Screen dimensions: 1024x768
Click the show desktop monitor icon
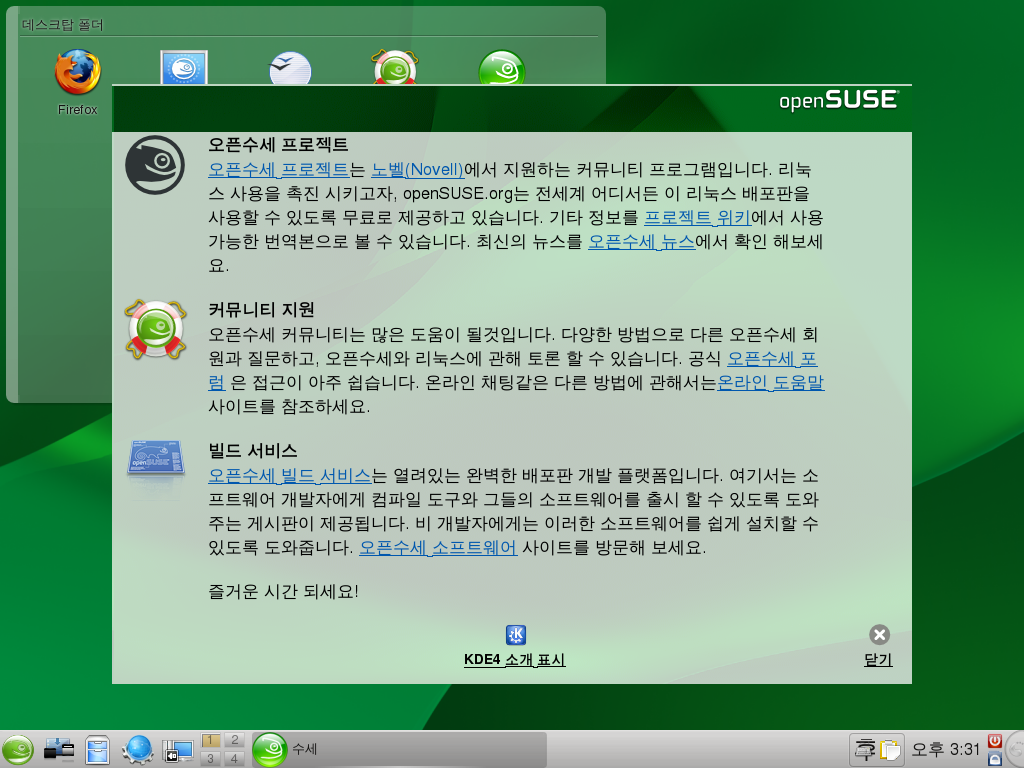click(177, 750)
